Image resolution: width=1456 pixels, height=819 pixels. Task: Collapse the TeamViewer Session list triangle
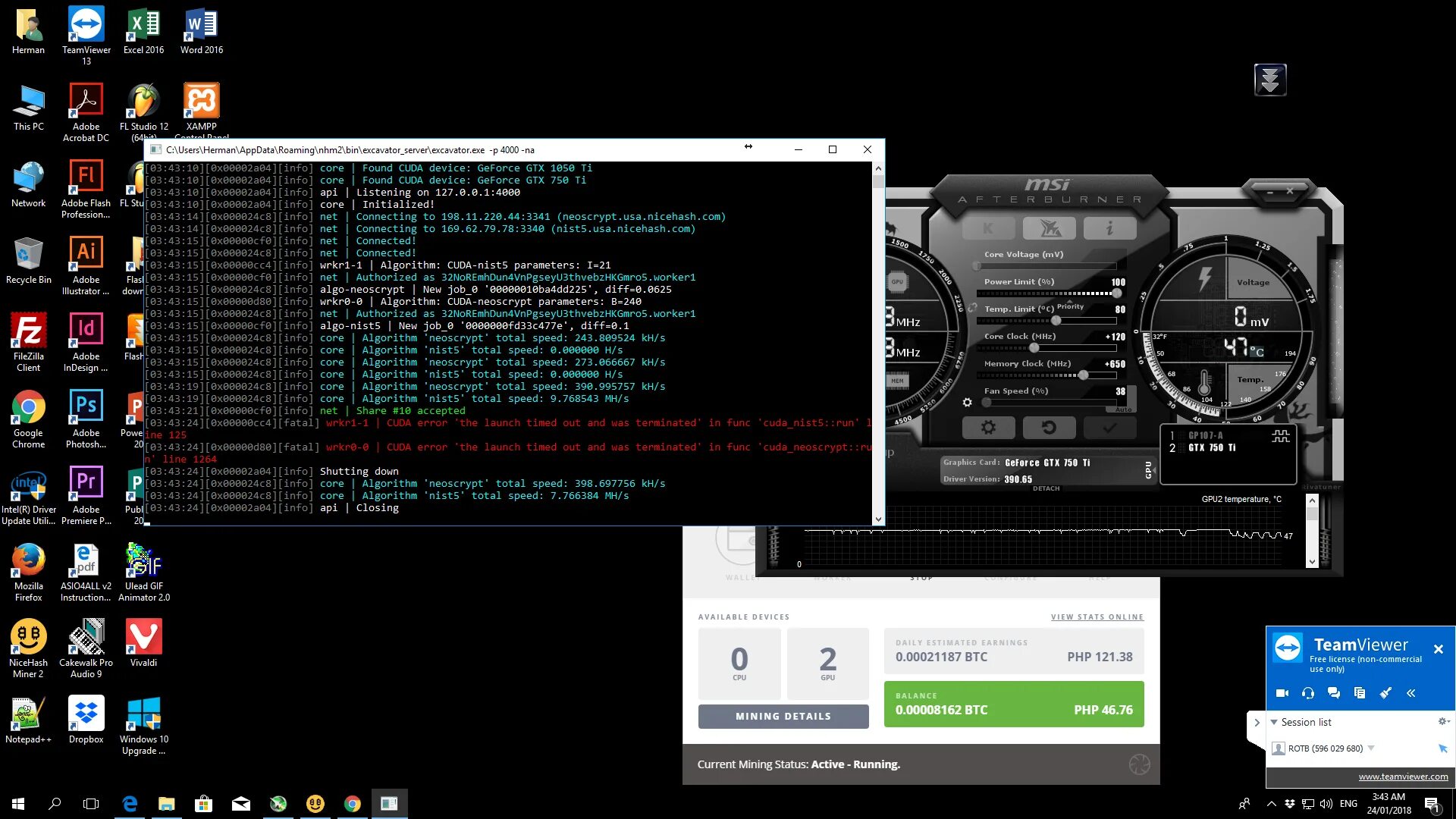pyautogui.click(x=1274, y=722)
